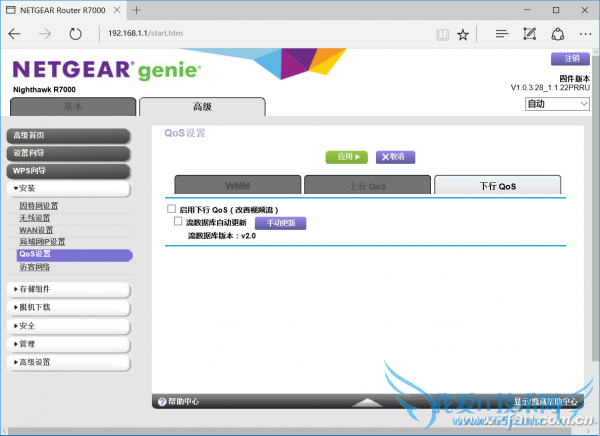Click the 手动更新 button
This screenshot has width=600, height=436.
click(x=280, y=223)
